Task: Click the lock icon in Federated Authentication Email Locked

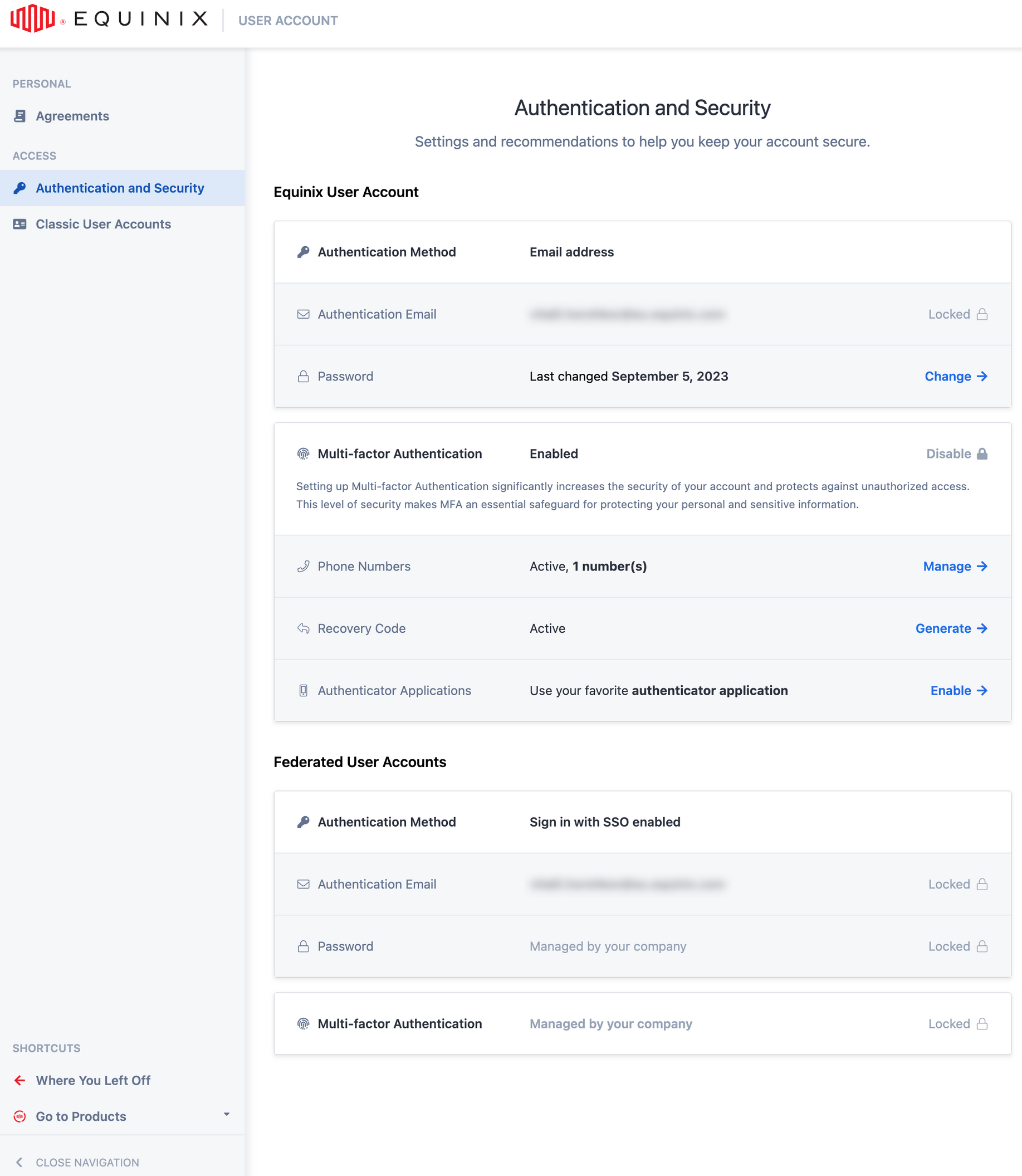Action: click(x=982, y=884)
